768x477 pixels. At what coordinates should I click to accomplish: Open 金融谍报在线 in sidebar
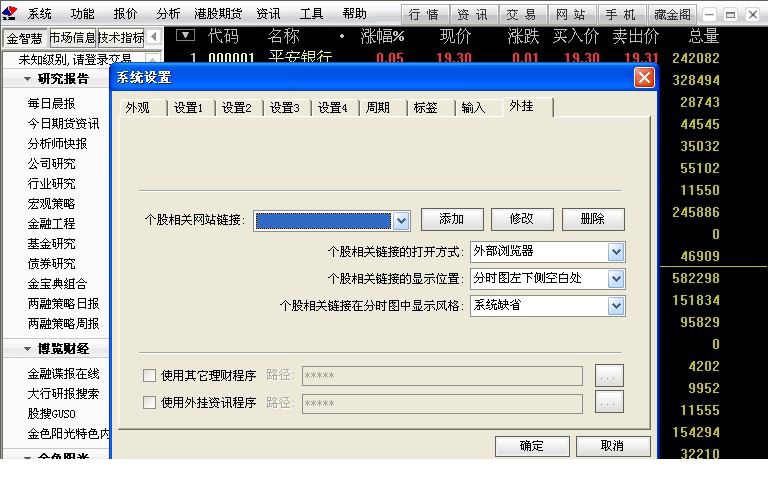point(64,374)
